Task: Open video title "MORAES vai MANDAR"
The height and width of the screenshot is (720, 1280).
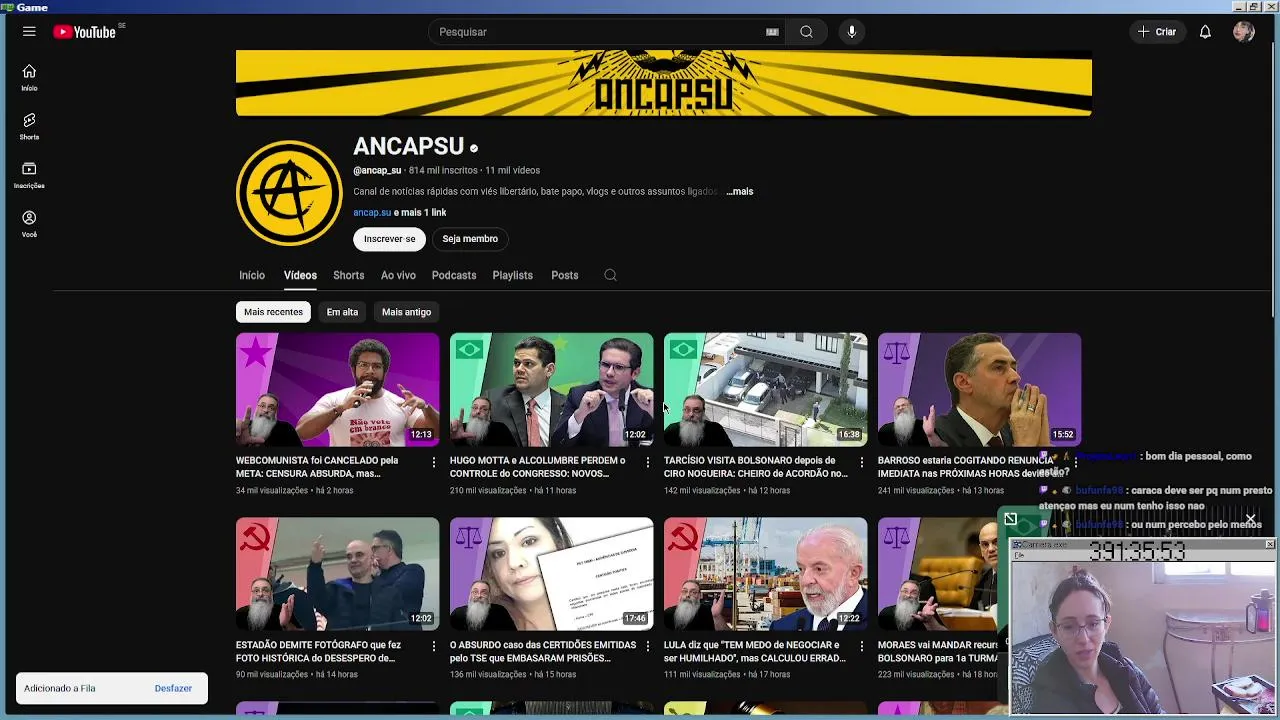Action: click(937, 651)
